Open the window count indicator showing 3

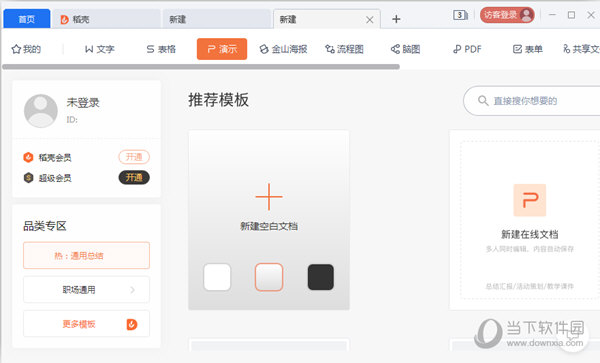[x=460, y=15]
